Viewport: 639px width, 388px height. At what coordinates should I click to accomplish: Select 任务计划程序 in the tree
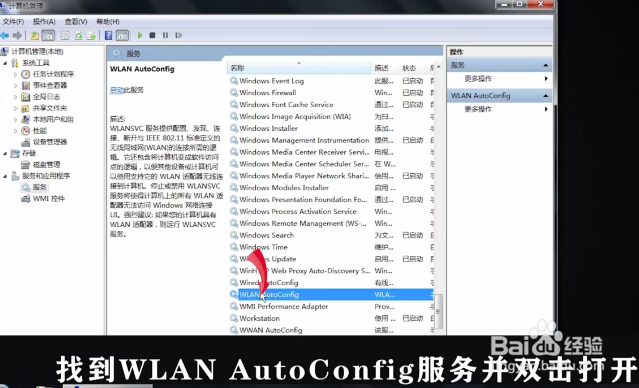53,74
